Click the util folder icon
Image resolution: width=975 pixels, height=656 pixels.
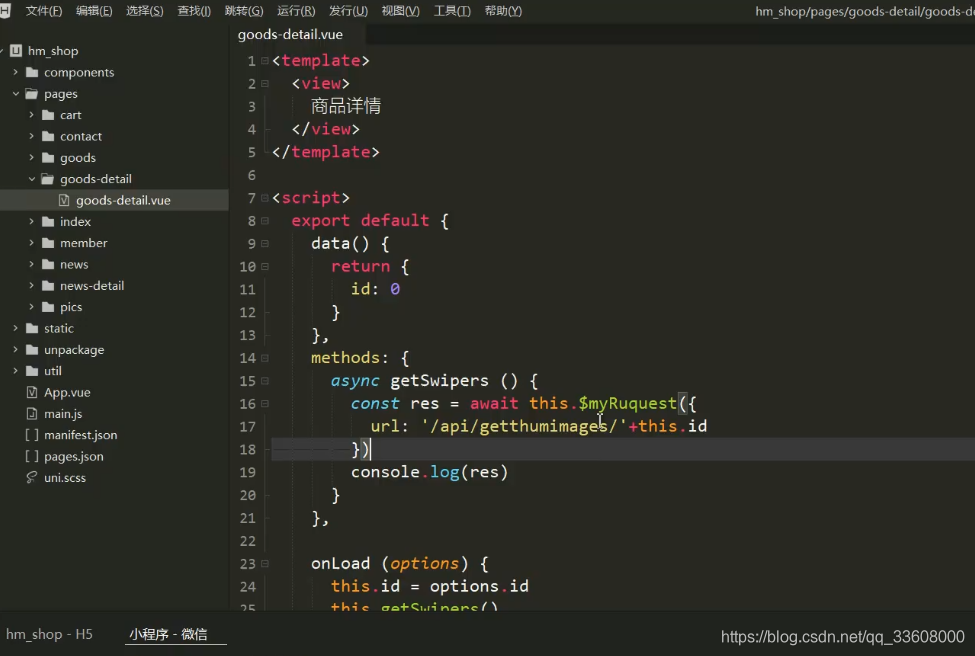32,371
